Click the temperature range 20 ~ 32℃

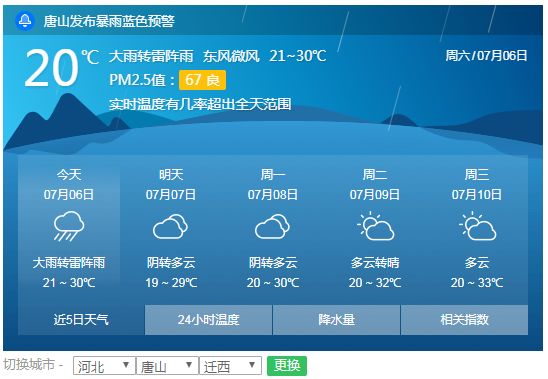pos(375,283)
